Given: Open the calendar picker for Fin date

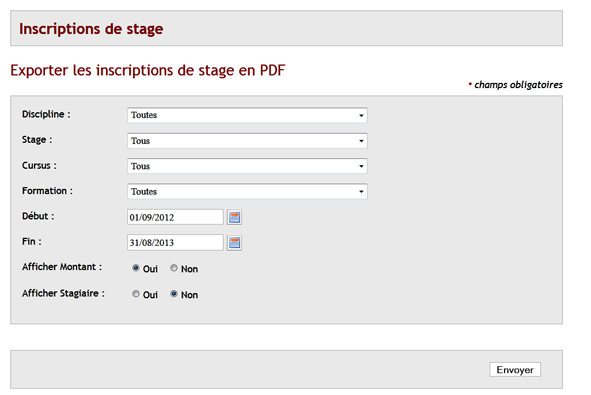Looking at the screenshot, I should pyautogui.click(x=234, y=243).
